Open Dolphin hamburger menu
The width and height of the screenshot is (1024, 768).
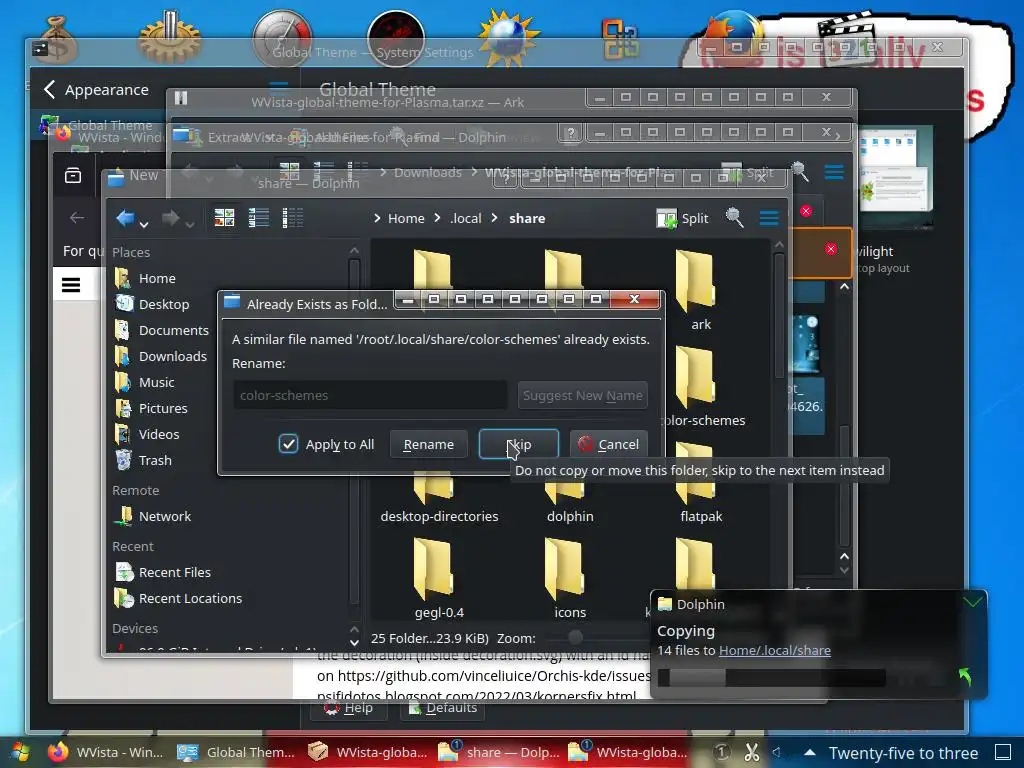(x=769, y=218)
